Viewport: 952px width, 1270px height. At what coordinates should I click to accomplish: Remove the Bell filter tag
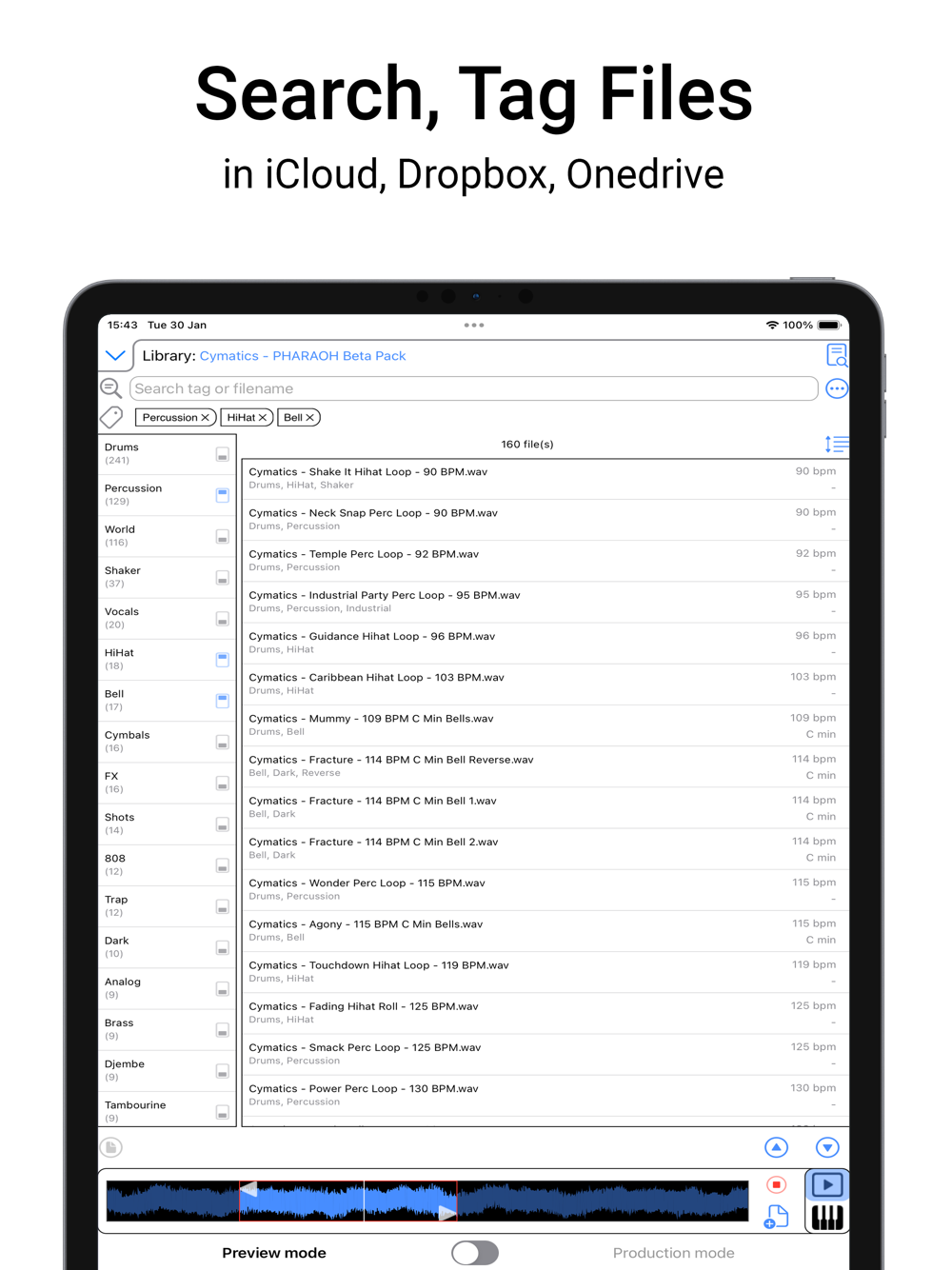(x=309, y=418)
